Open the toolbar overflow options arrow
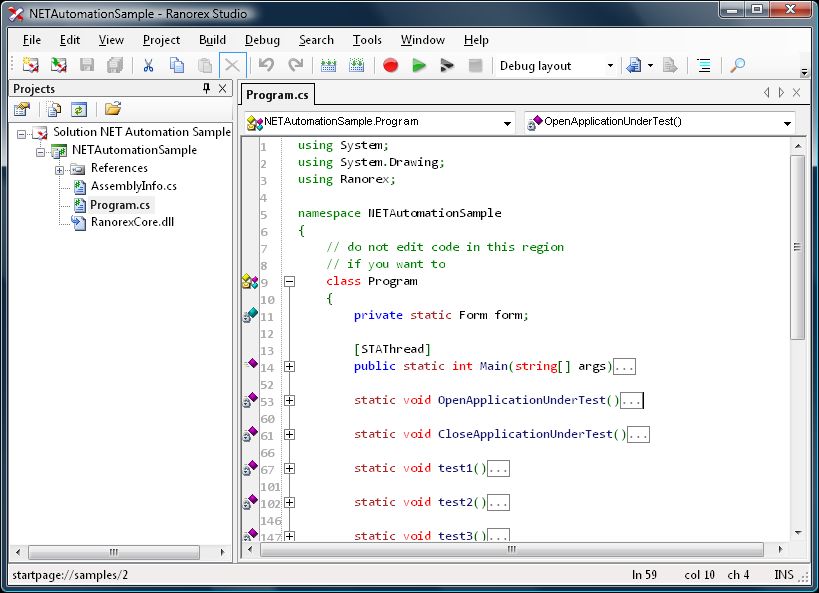The image size is (819, 593). point(804,72)
